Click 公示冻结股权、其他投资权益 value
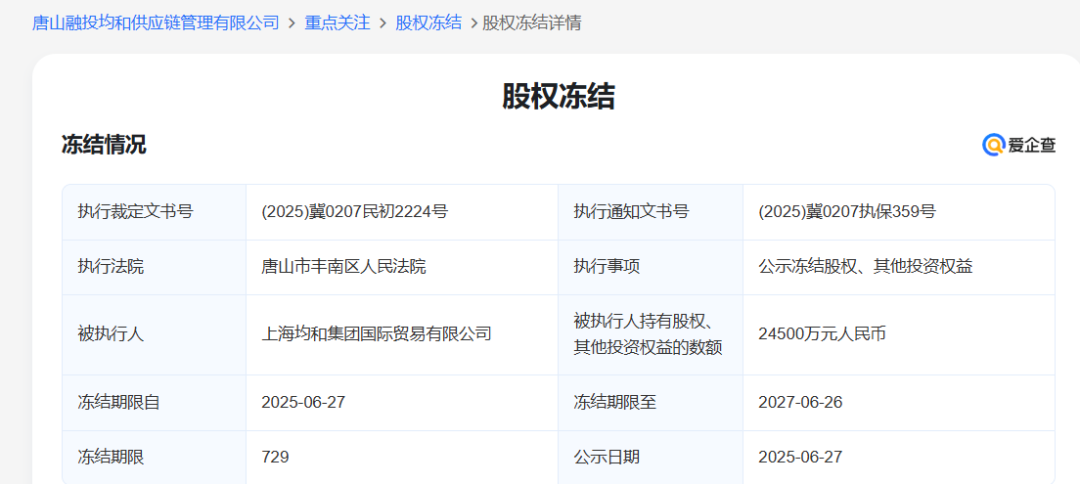 pos(865,266)
